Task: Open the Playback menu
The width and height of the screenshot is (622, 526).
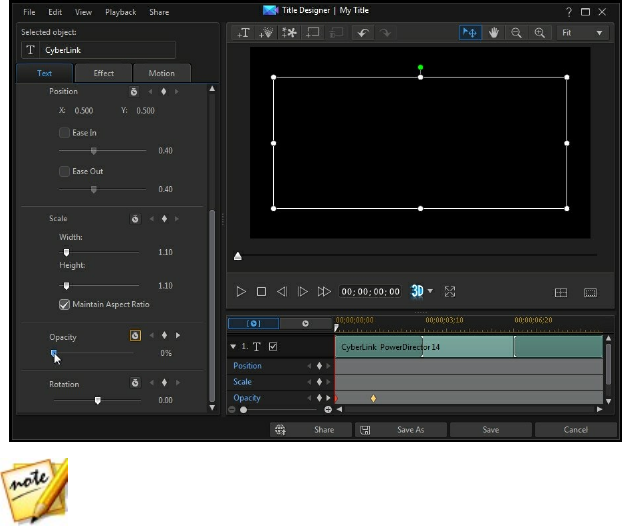Action: [122, 12]
